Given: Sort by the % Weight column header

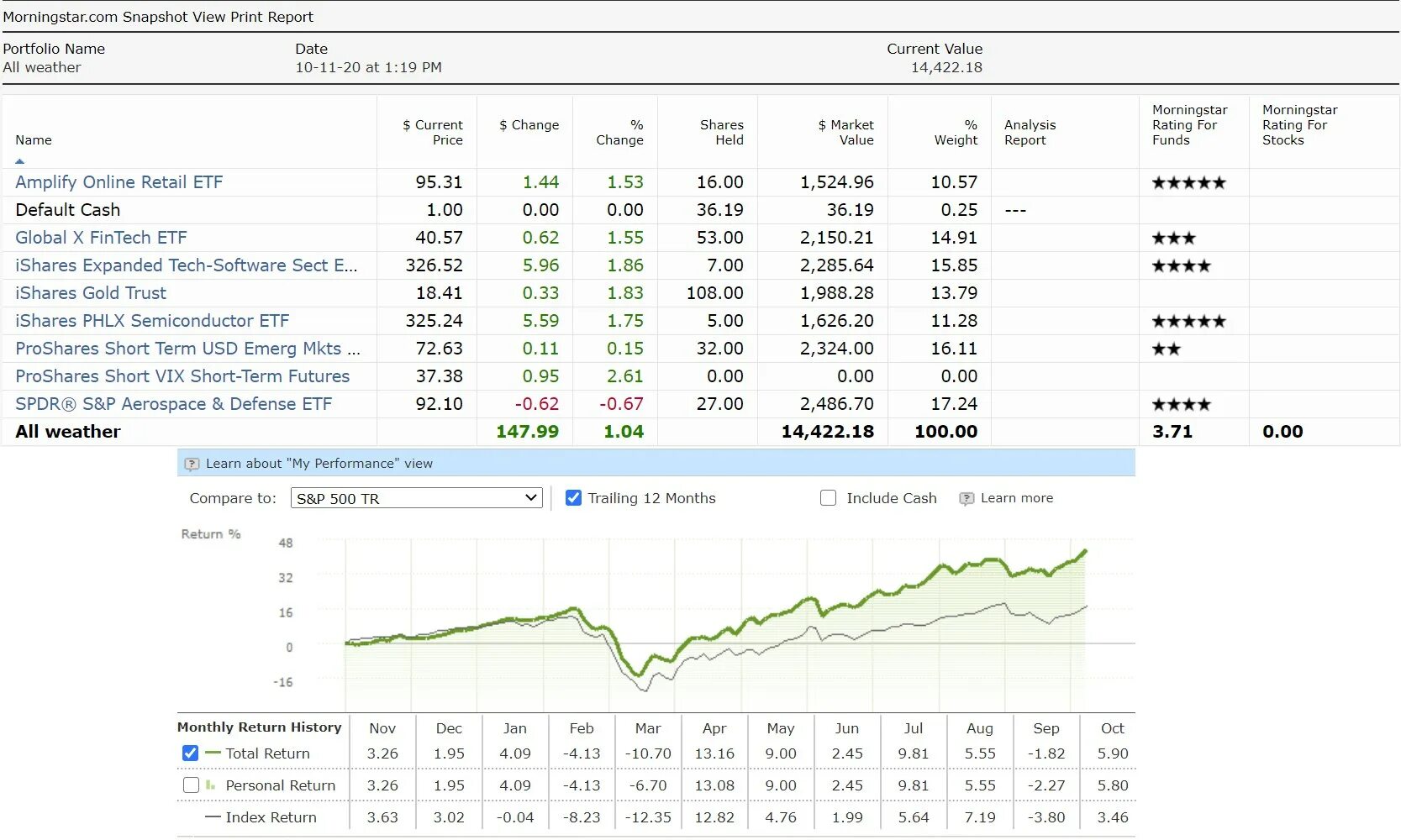Looking at the screenshot, I should click(956, 133).
